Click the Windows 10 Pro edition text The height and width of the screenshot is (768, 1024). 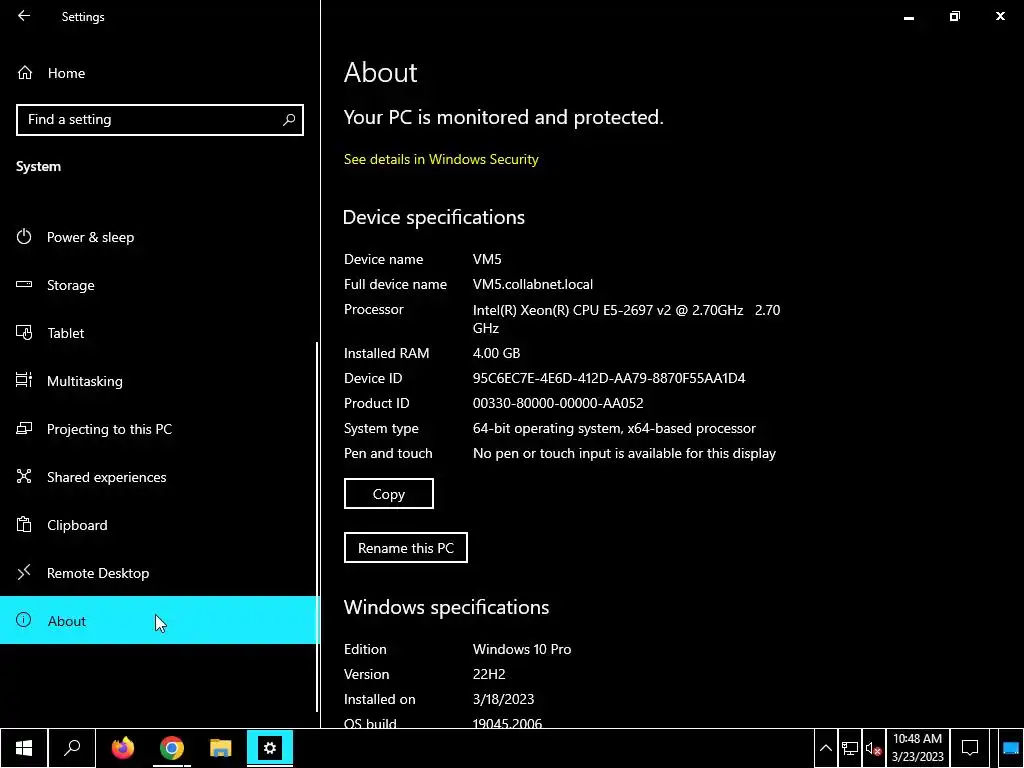[x=522, y=649]
